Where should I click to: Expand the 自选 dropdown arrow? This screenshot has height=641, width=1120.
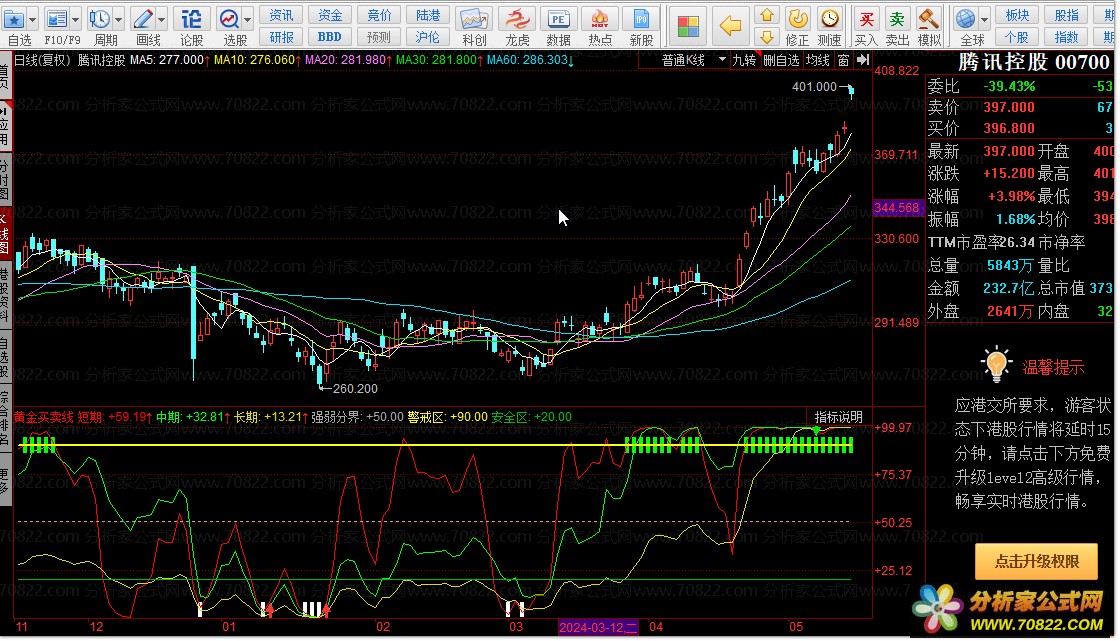(x=32, y=19)
